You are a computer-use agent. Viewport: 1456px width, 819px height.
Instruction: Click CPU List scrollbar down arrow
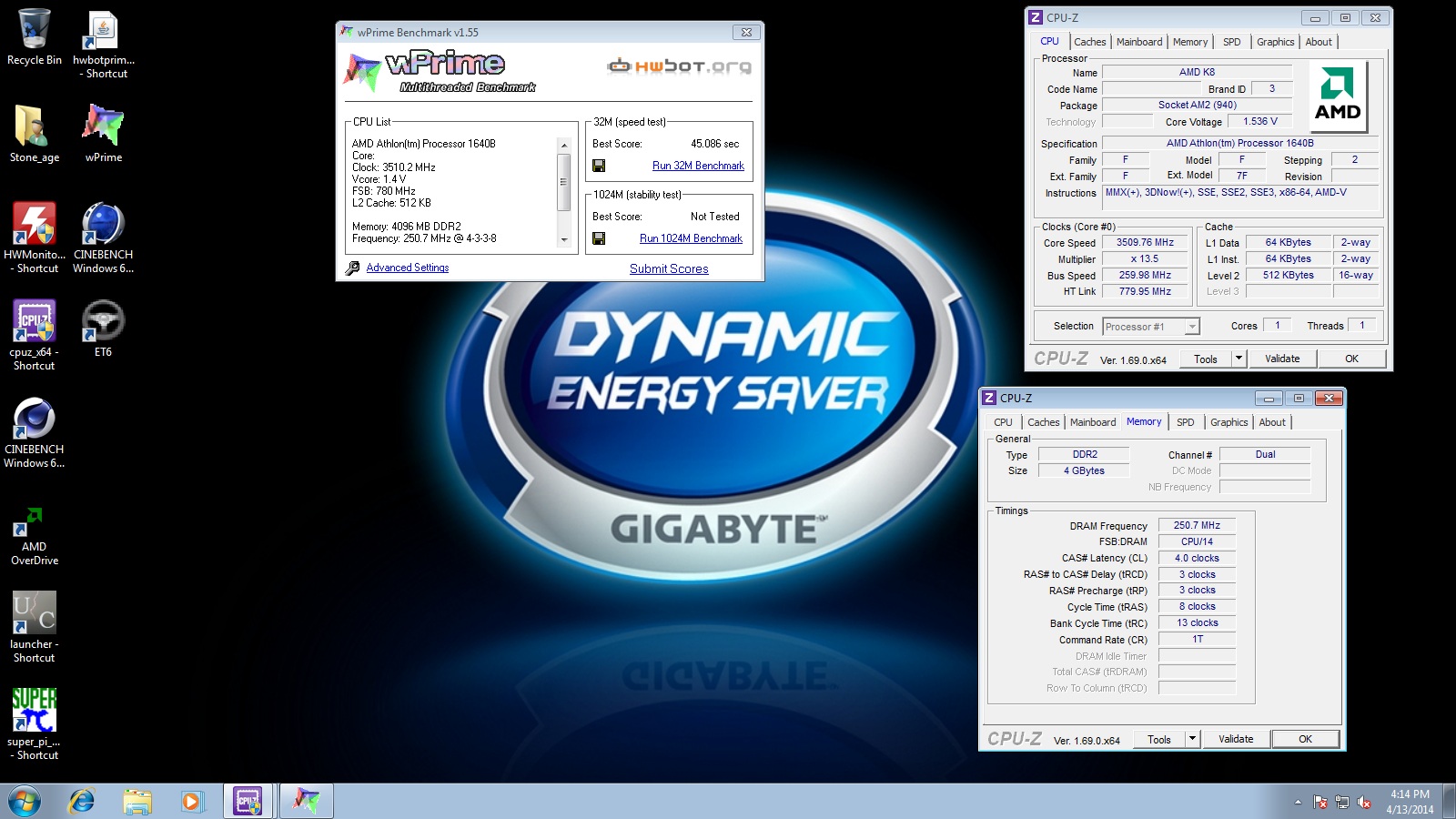564,240
